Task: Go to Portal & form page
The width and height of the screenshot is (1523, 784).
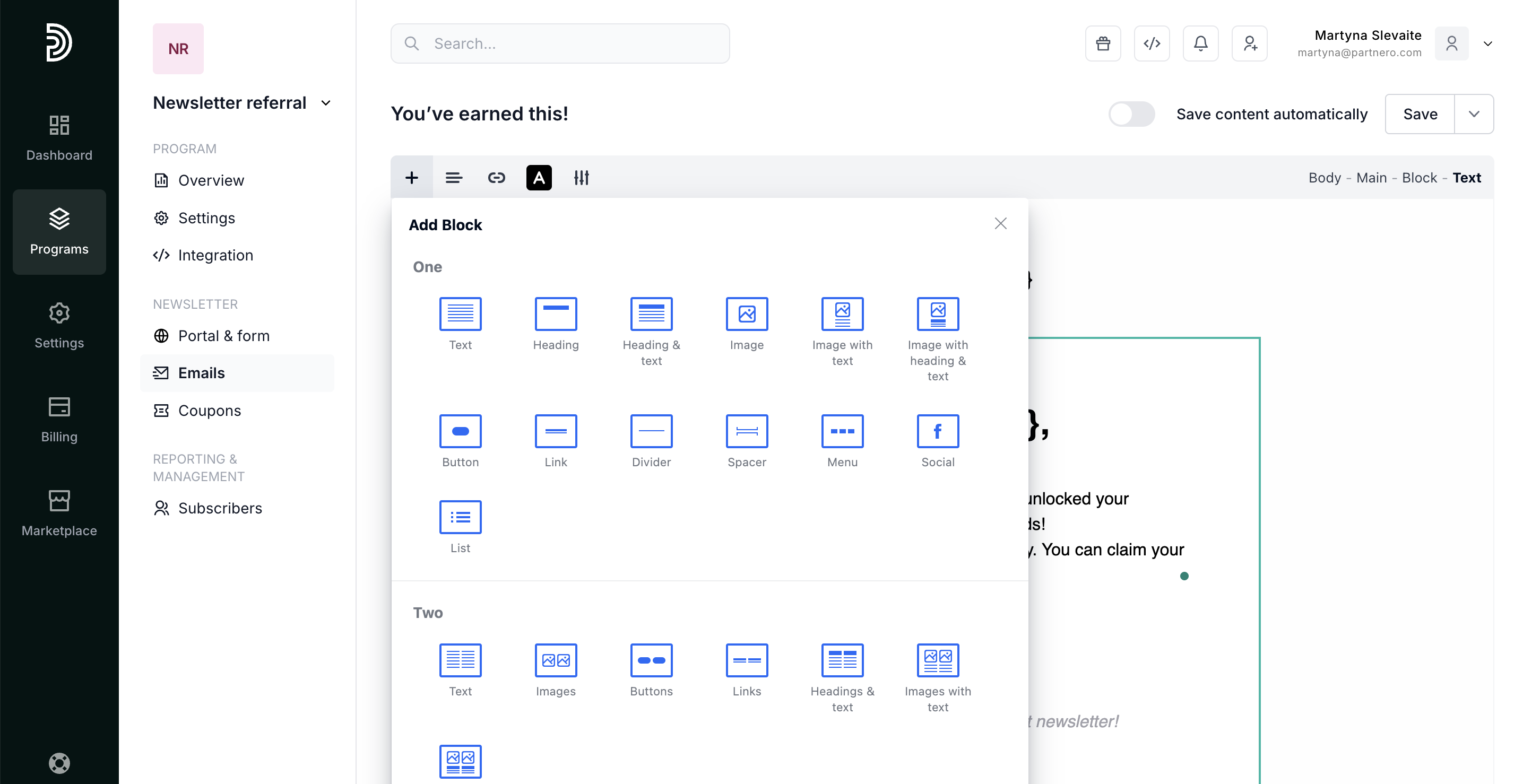Action: pos(223,336)
